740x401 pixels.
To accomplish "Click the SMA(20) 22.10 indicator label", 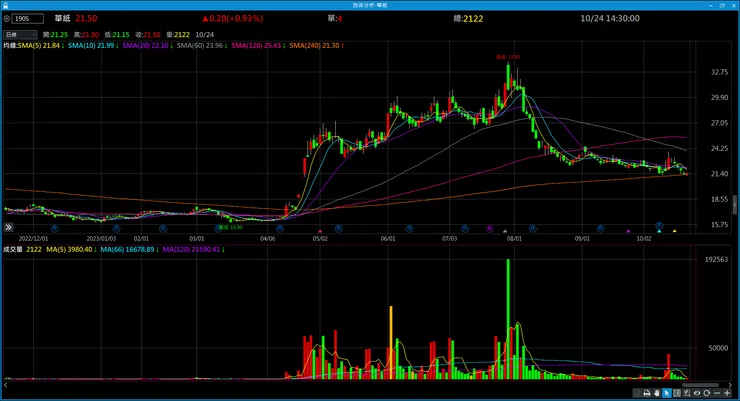I will coord(145,45).
